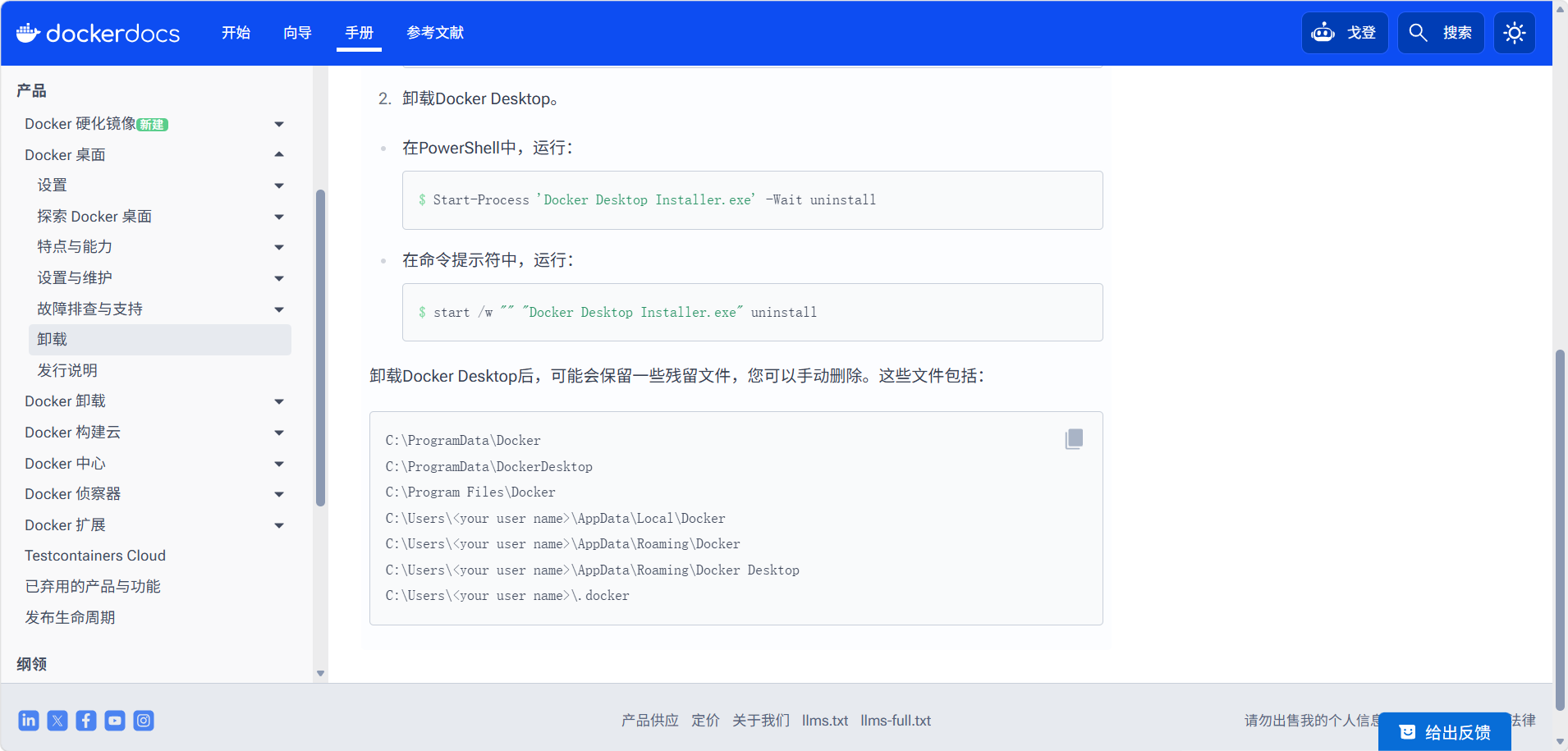
Task: Click the sidebar scroll down arrow
Action: (320, 674)
